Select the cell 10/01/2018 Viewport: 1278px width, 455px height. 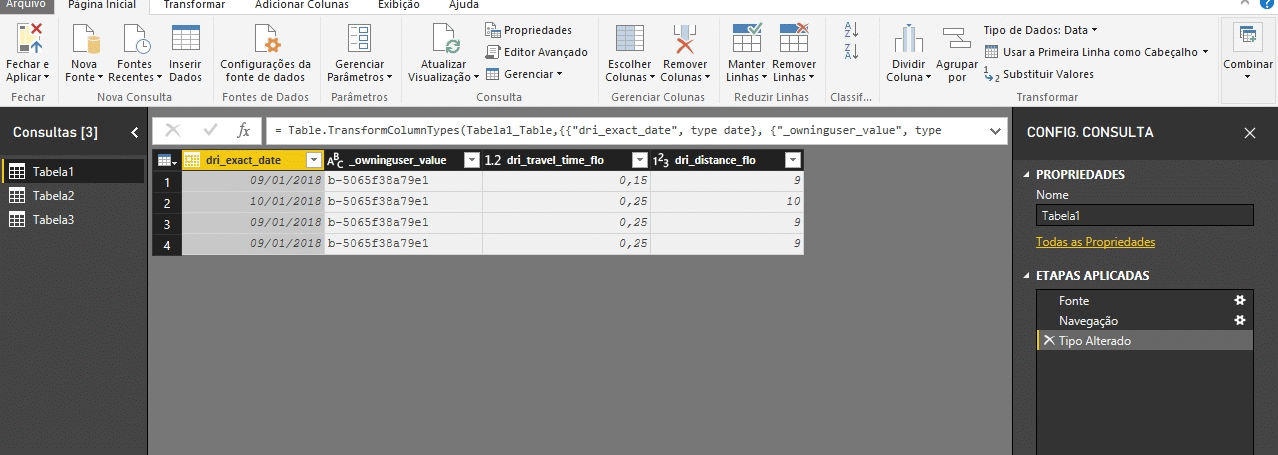[254, 202]
